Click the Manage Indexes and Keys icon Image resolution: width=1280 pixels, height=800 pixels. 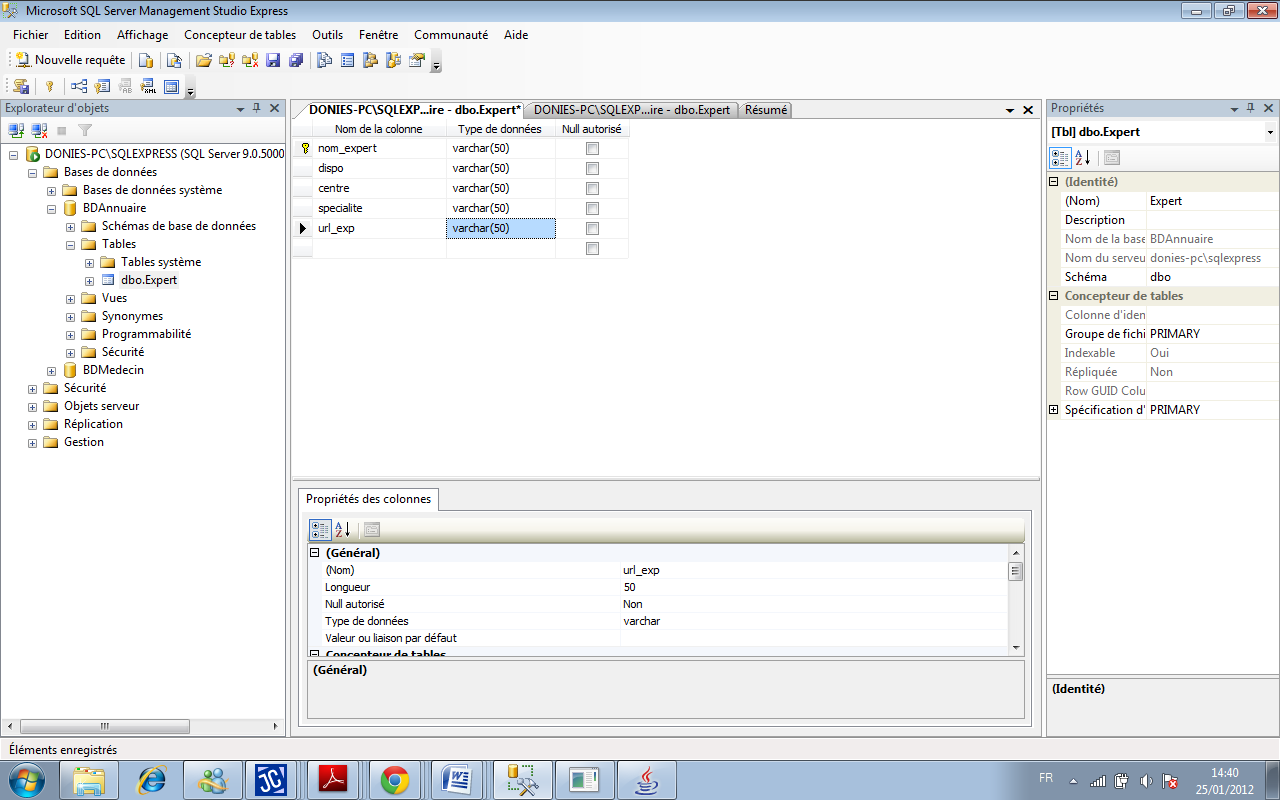pos(101,86)
